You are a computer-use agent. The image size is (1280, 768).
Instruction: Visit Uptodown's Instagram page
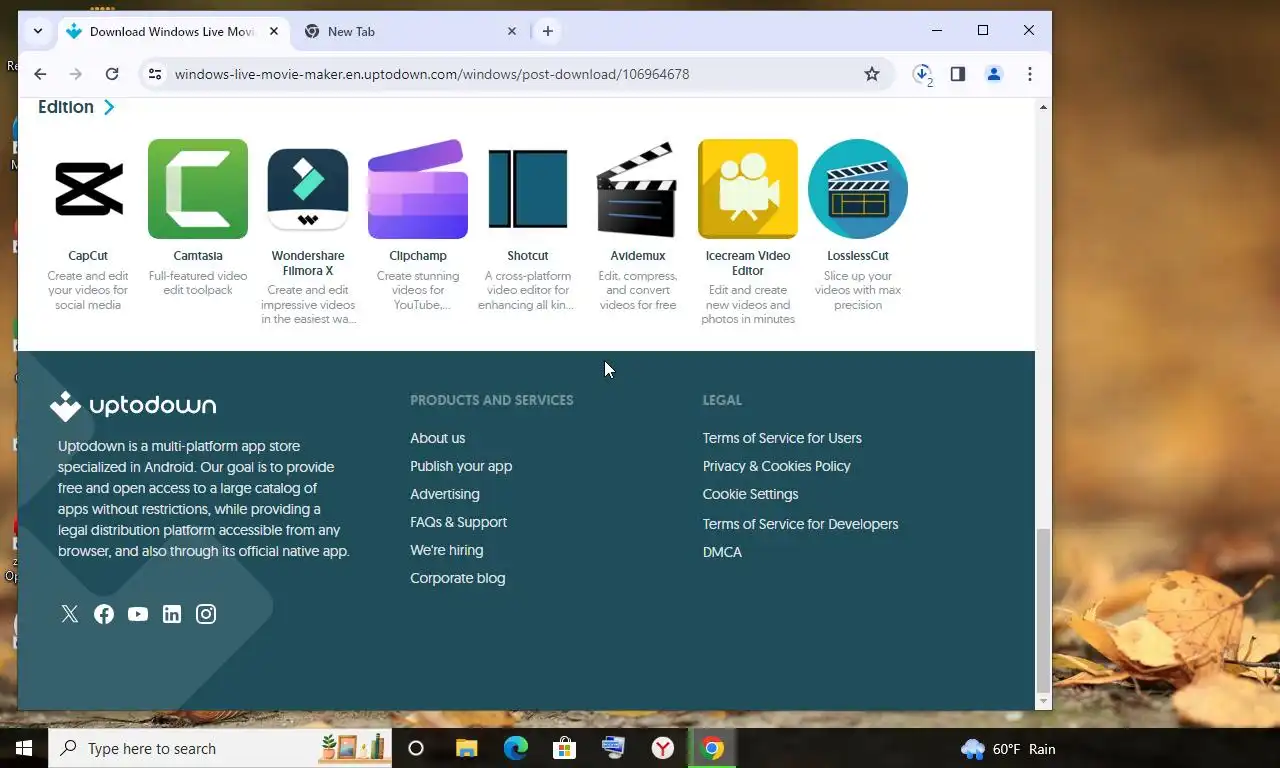206,614
